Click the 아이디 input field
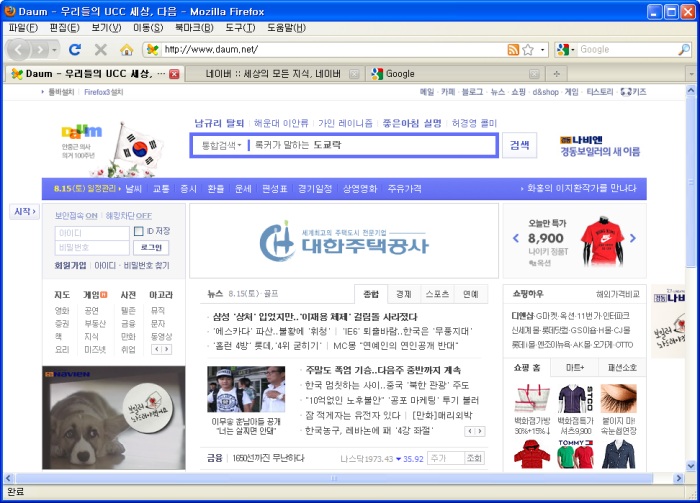The width and height of the screenshot is (700, 503). 92,233
